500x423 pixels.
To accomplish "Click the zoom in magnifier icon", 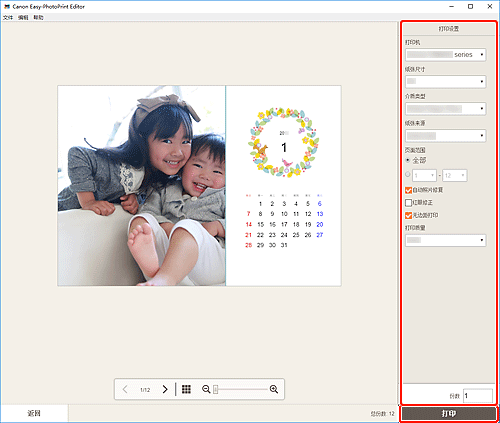I will click(274, 389).
